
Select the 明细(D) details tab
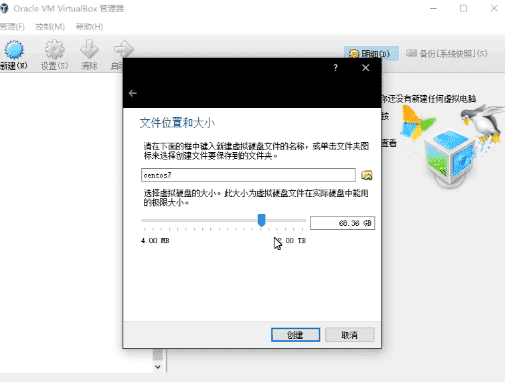(371, 53)
